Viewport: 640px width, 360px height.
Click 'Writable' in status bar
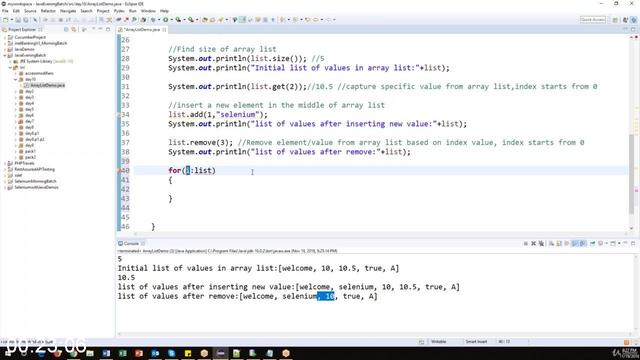tap(439, 342)
